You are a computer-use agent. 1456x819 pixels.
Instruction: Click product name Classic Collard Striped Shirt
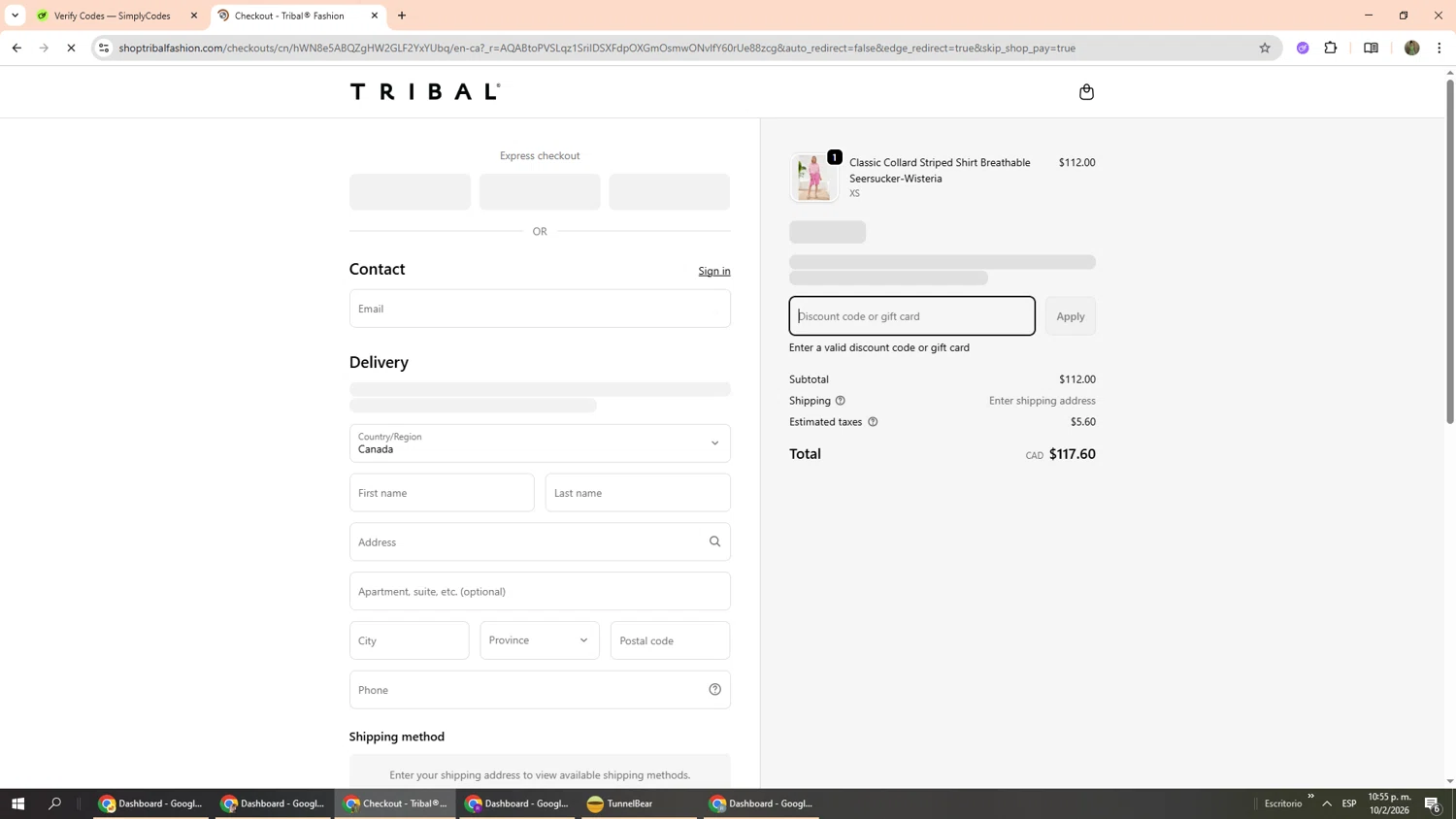coord(940,170)
